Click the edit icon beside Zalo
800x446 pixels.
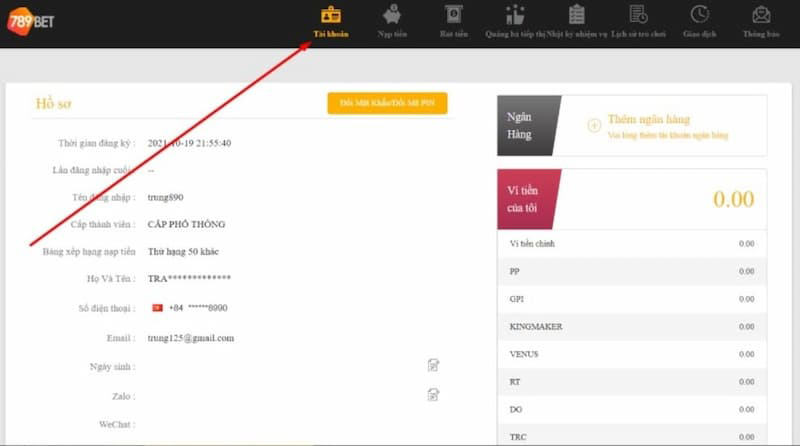coord(433,395)
